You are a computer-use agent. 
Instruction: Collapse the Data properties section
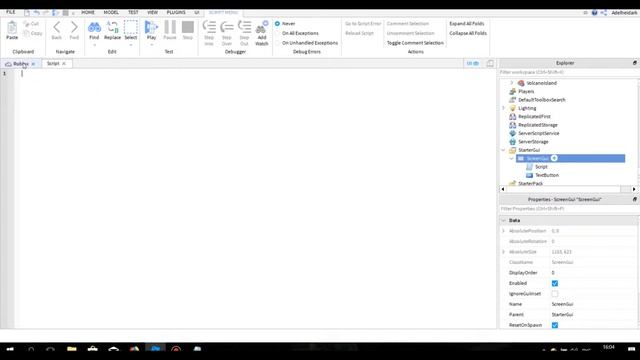pos(503,220)
